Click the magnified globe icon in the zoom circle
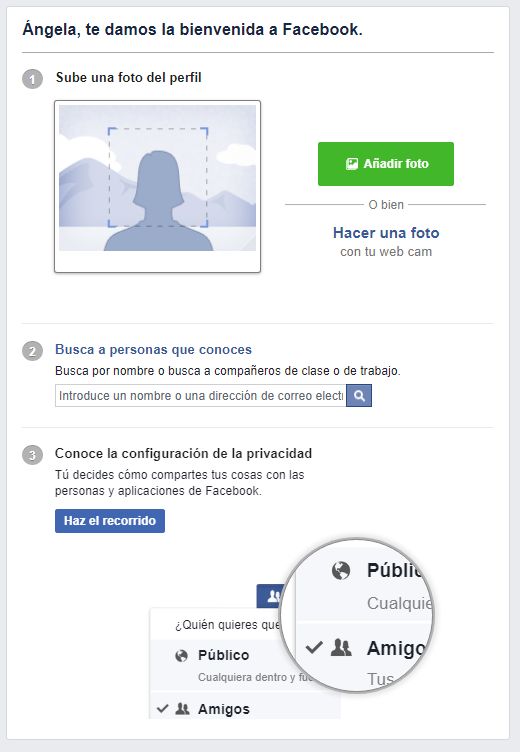The width and height of the screenshot is (520, 752). point(341,570)
